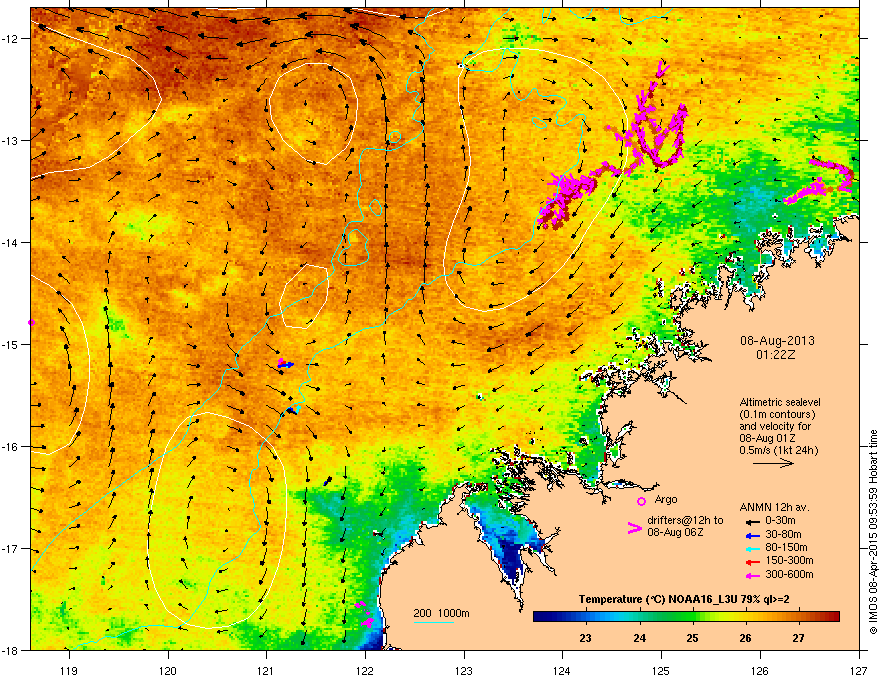Click the red 150-300m legend arrow
This screenshot has width=880, height=680.
752,562
